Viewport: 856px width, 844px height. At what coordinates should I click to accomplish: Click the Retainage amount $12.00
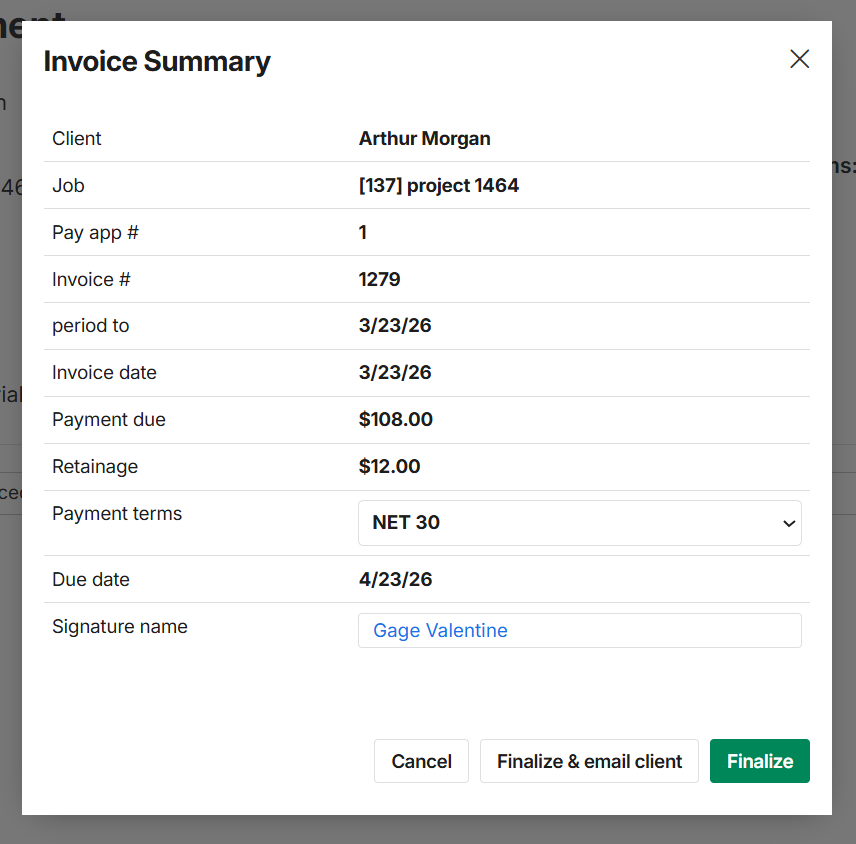(389, 467)
